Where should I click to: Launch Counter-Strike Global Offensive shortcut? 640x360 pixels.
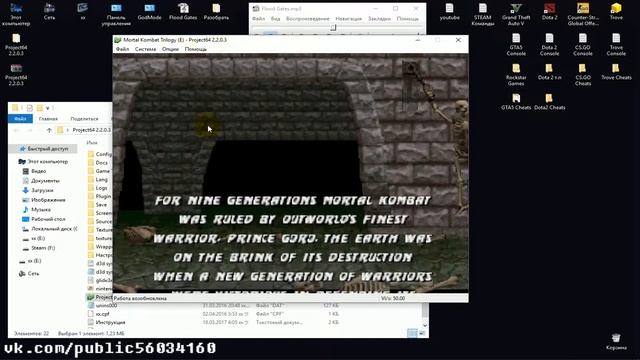tap(582, 14)
